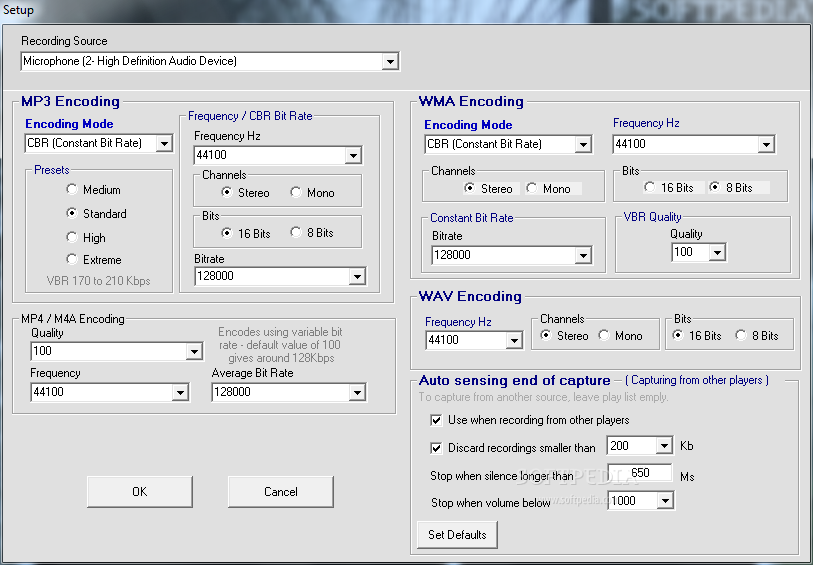Select the Standard MP3 preset
Screen dimensions: 813x565
pyautogui.click(x=72, y=213)
